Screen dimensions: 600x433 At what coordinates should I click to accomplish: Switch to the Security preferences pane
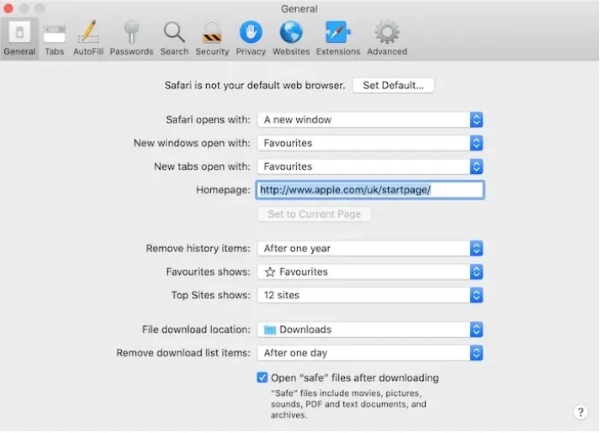coord(212,37)
